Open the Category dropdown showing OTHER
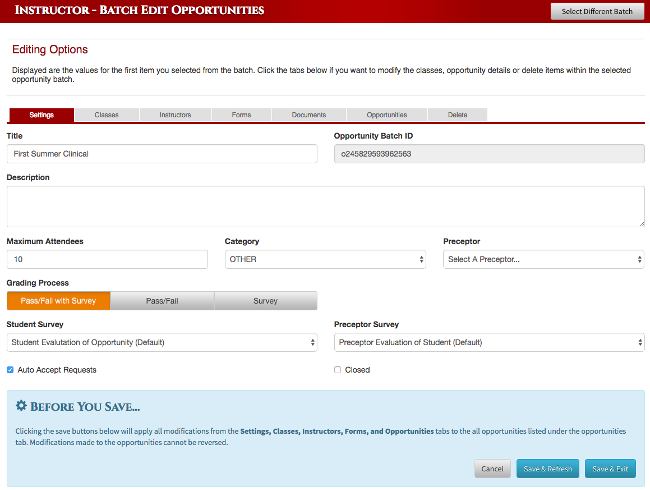 [325, 260]
